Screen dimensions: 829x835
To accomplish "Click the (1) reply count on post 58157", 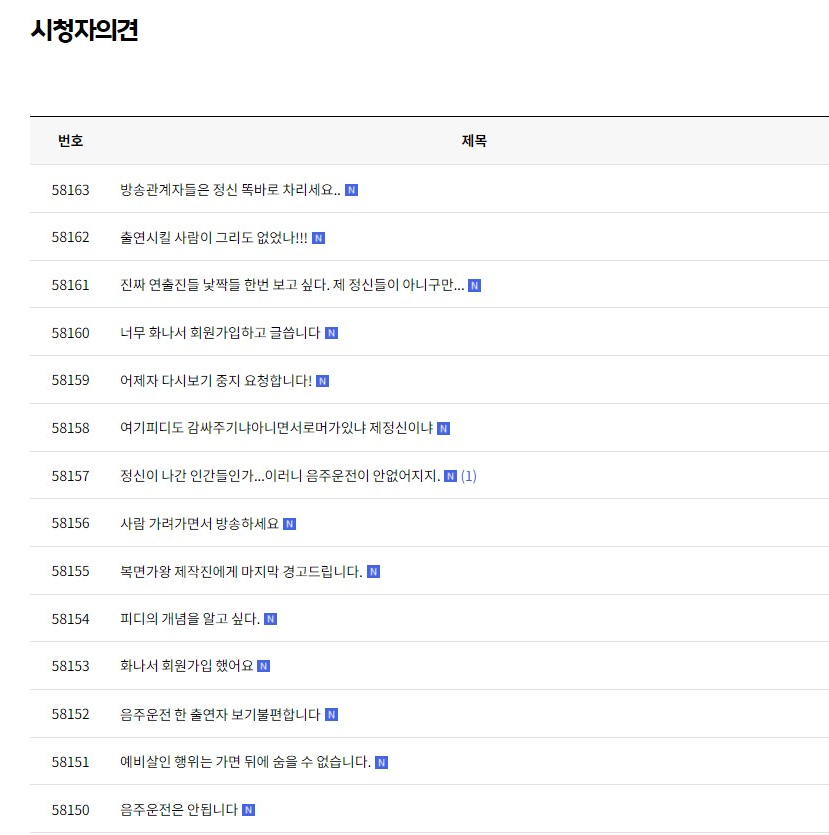I will coord(466,475).
